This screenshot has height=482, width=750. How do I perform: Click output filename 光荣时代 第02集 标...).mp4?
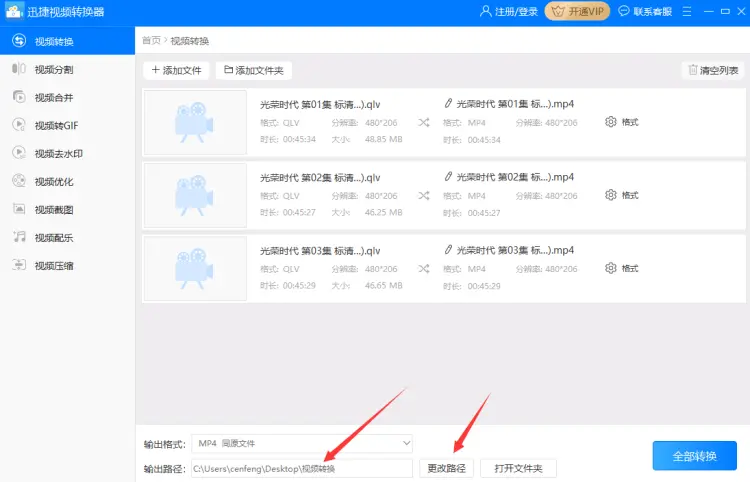pos(515,177)
